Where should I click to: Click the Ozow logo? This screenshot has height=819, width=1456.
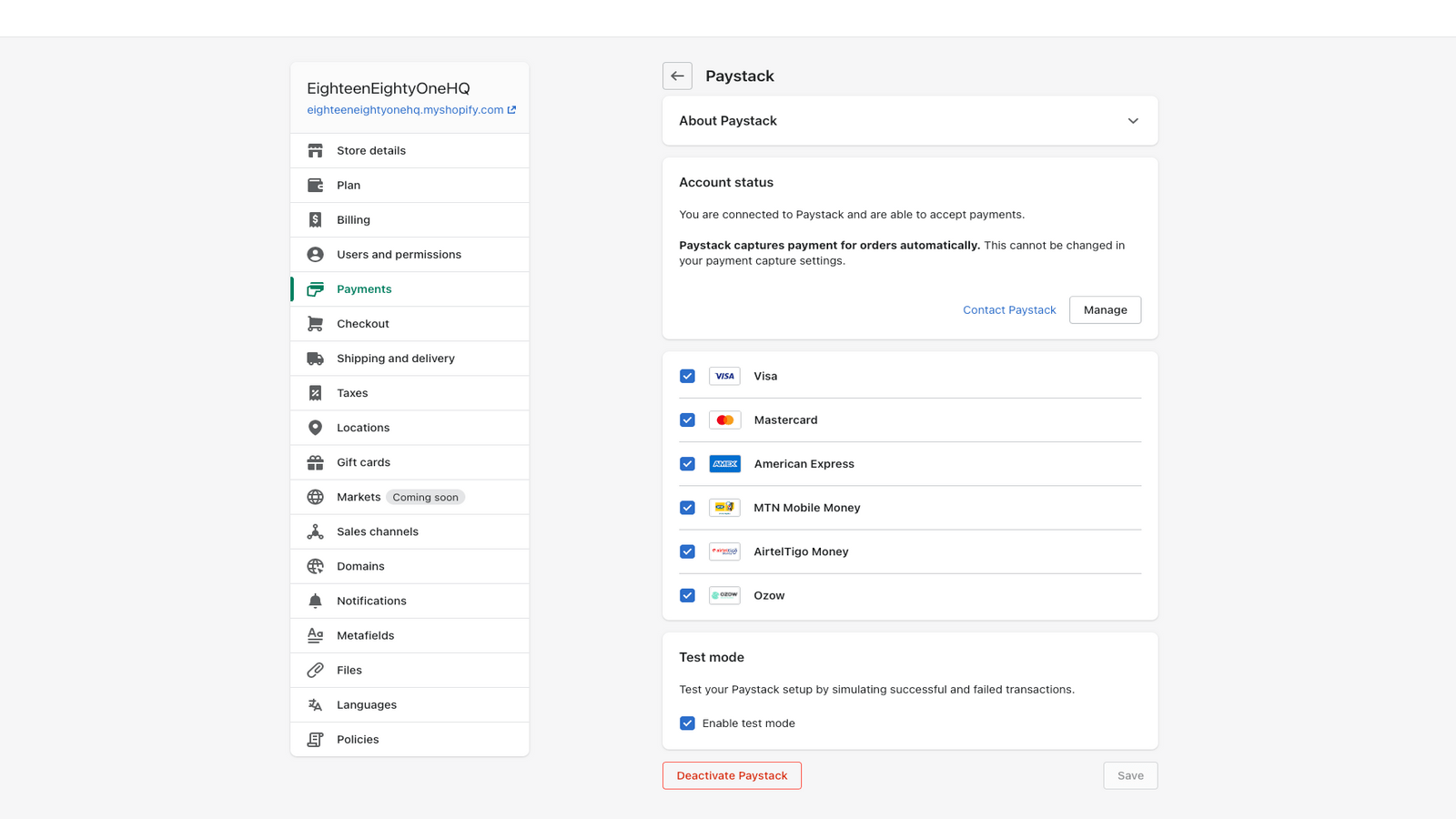(724, 595)
